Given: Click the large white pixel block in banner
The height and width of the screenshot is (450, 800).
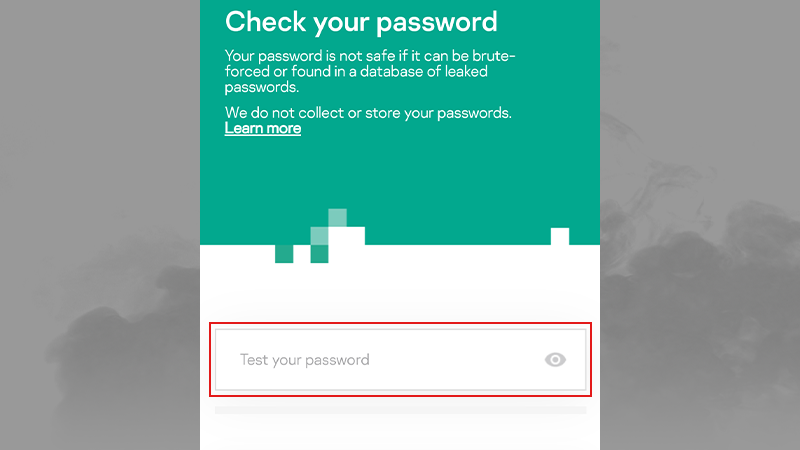Looking at the screenshot, I should click(x=346, y=236).
